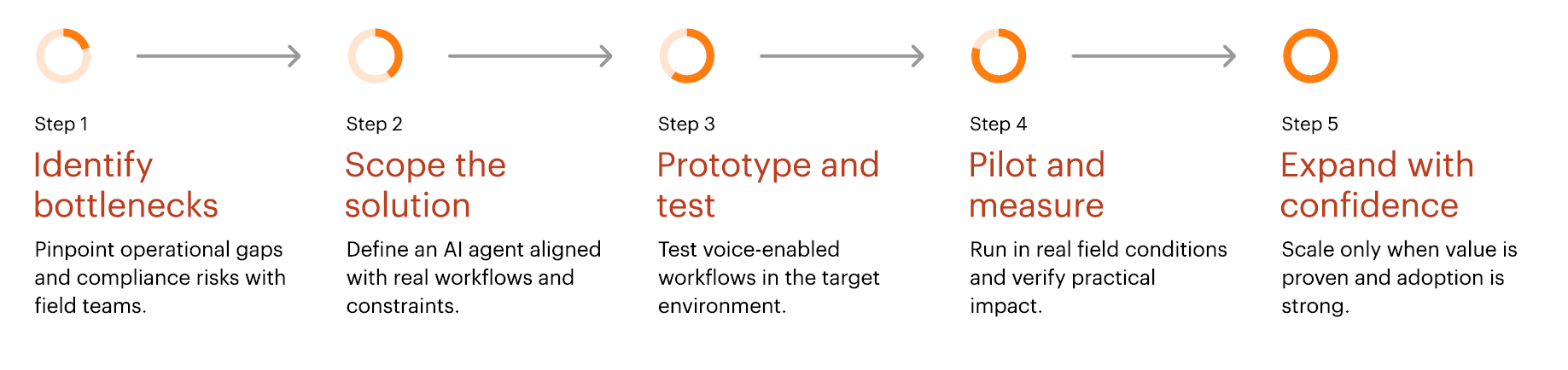
Task: Click the Step 4 nearly full progress ring
Action: tap(999, 56)
